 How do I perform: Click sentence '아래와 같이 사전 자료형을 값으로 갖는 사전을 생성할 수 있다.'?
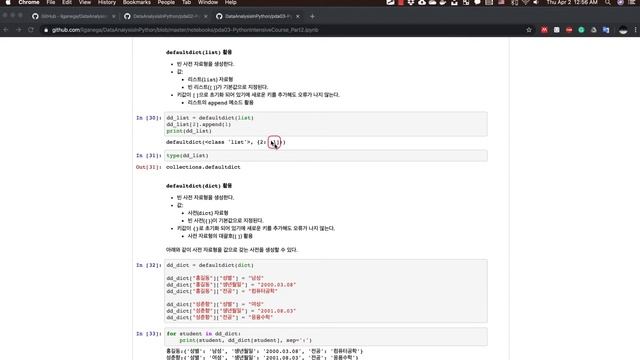click(x=231, y=250)
